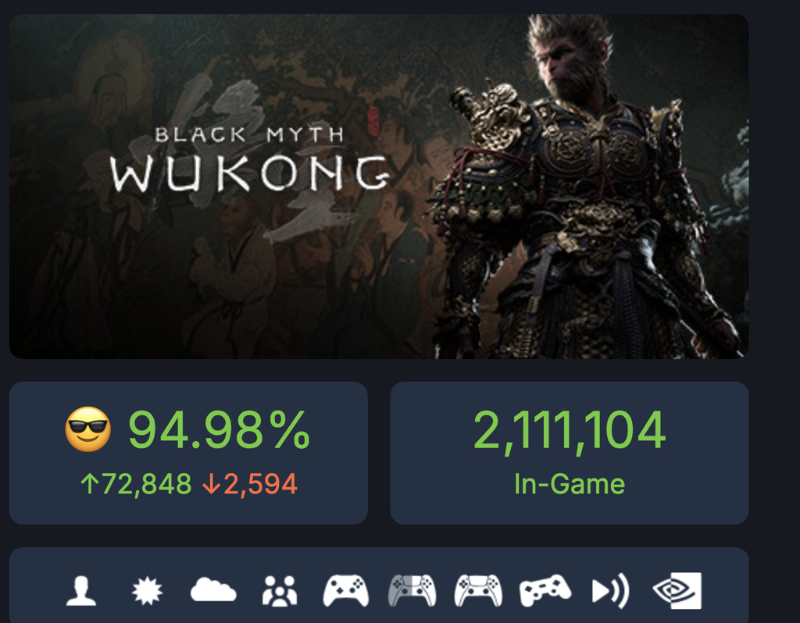Click the sunglasses emoji beside the rating
800x623 pixels.
tap(88, 429)
